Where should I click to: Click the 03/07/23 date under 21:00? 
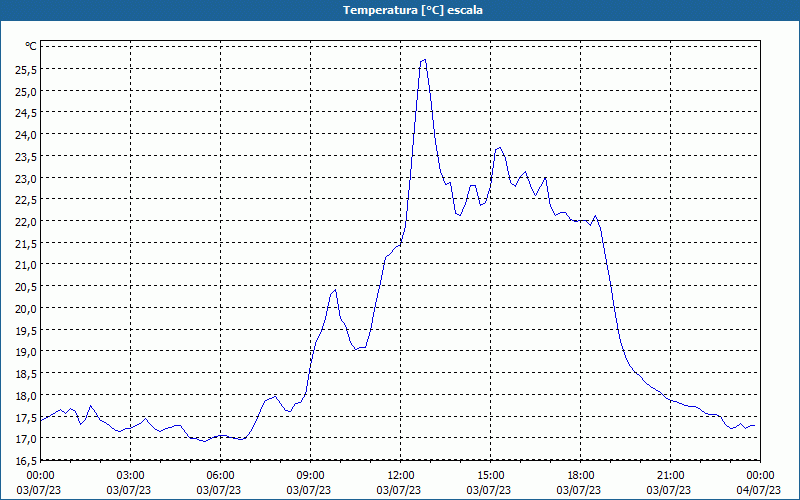click(x=669, y=490)
